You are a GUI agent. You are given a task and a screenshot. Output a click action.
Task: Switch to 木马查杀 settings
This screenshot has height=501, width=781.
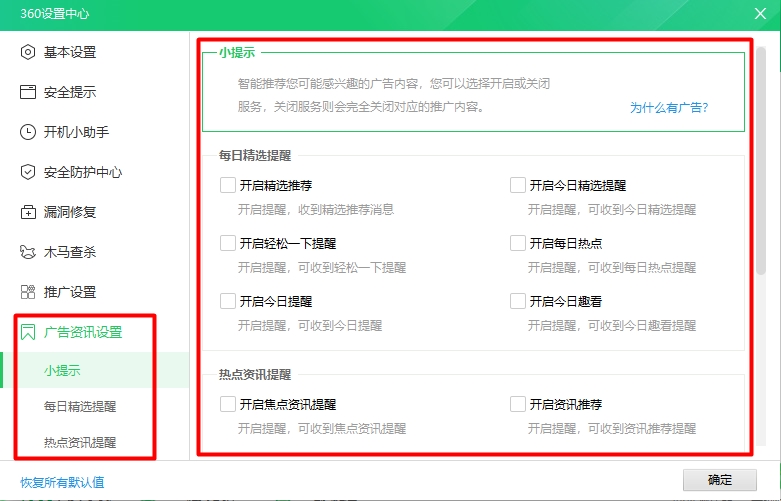coord(70,252)
